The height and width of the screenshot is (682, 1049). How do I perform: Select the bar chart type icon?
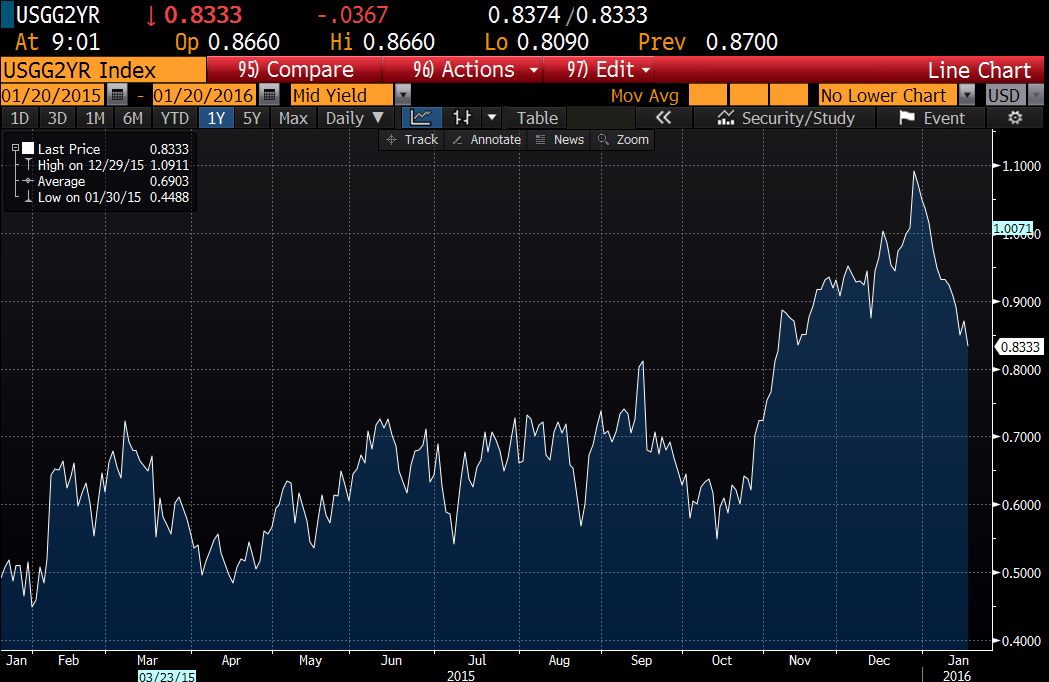pos(461,118)
